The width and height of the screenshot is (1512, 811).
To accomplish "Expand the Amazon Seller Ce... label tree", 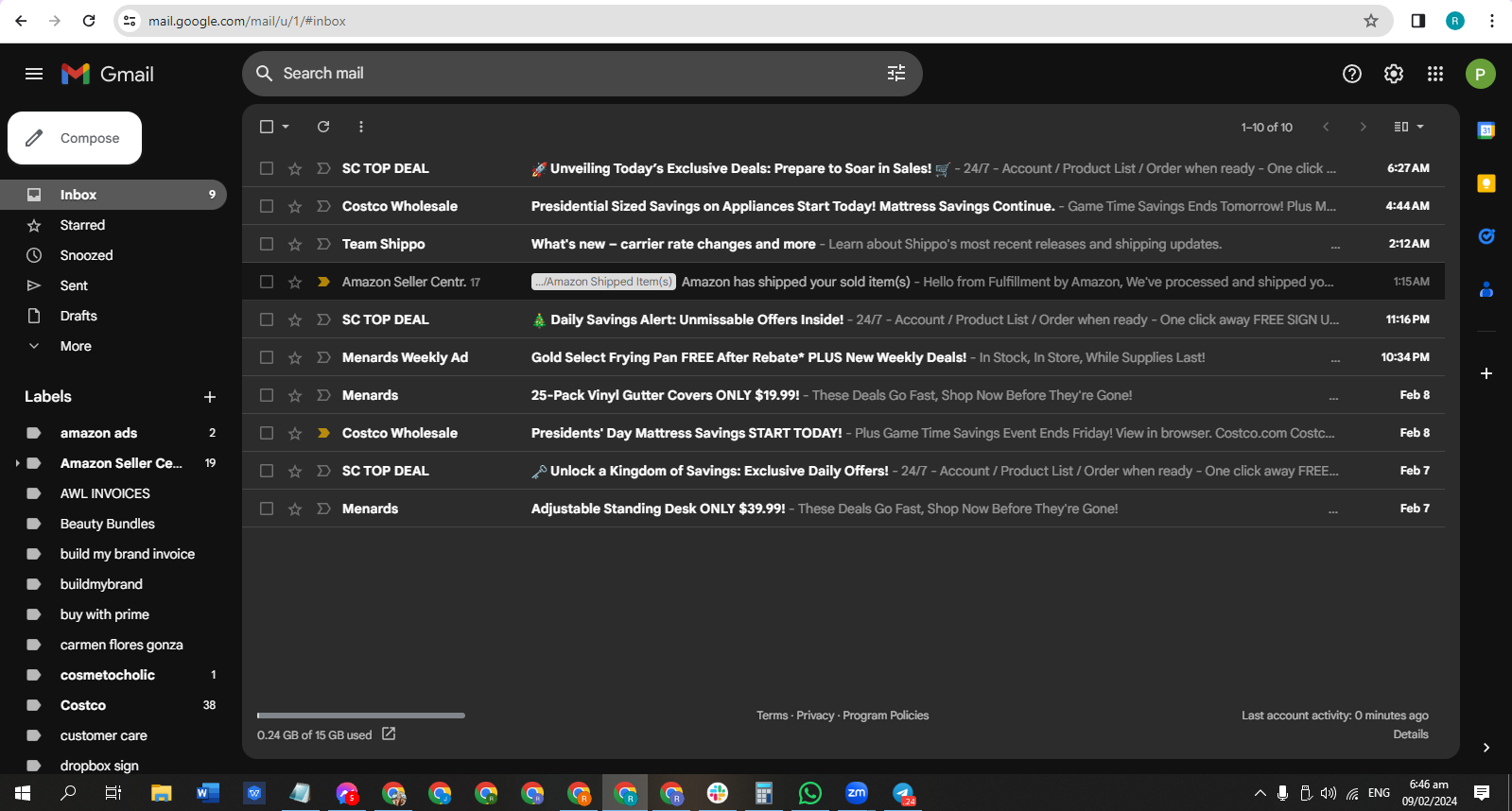I will tap(17, 463).
